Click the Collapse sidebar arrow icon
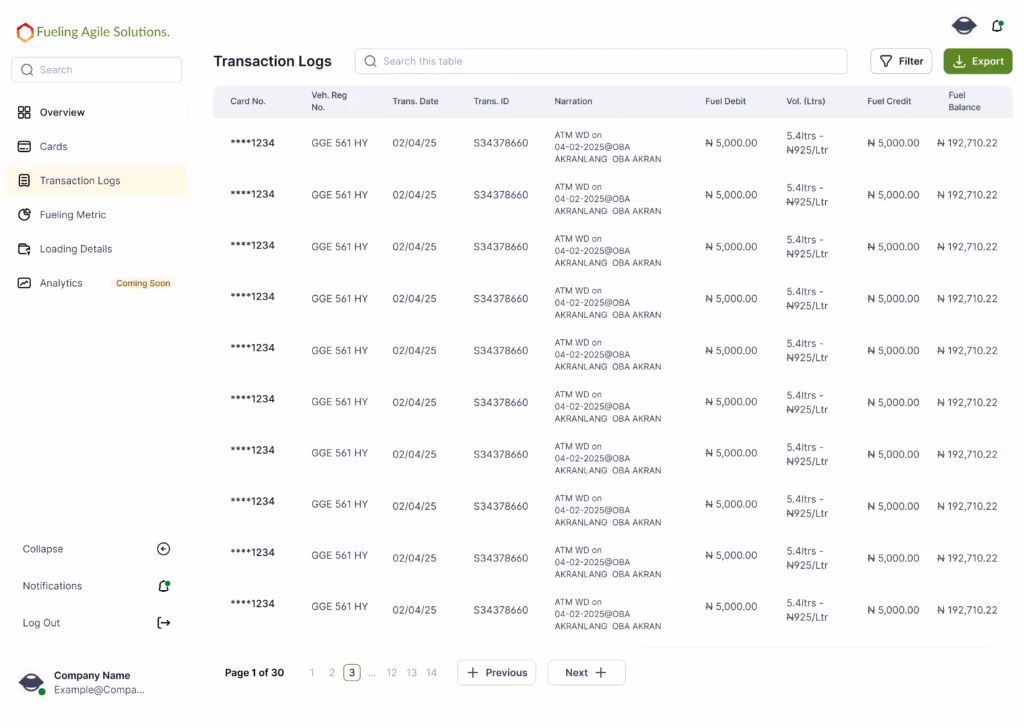 164,549
